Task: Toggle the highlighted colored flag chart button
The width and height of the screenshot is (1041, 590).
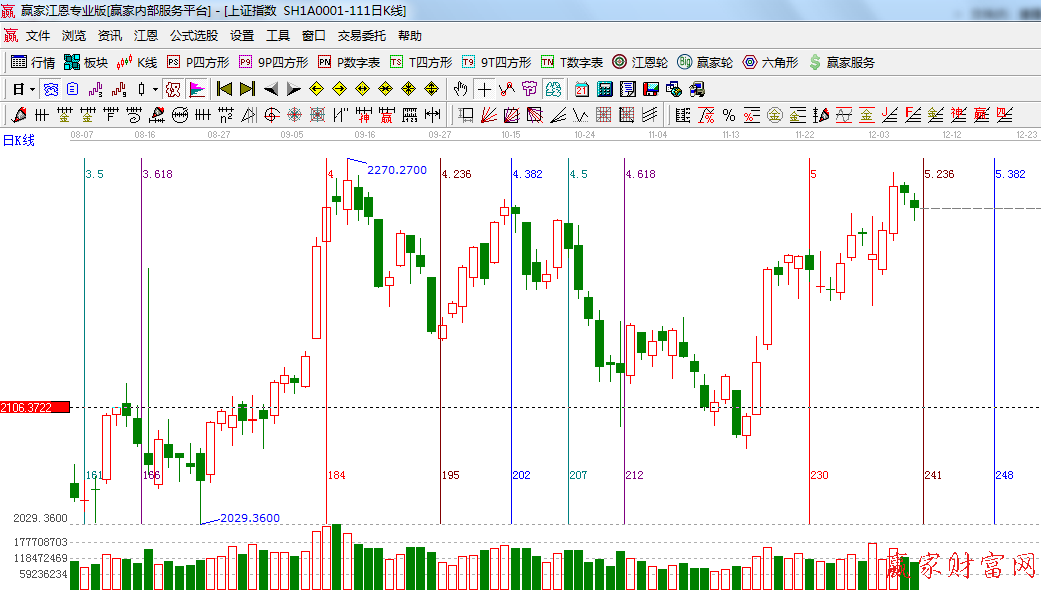Action: click(197, 89)
